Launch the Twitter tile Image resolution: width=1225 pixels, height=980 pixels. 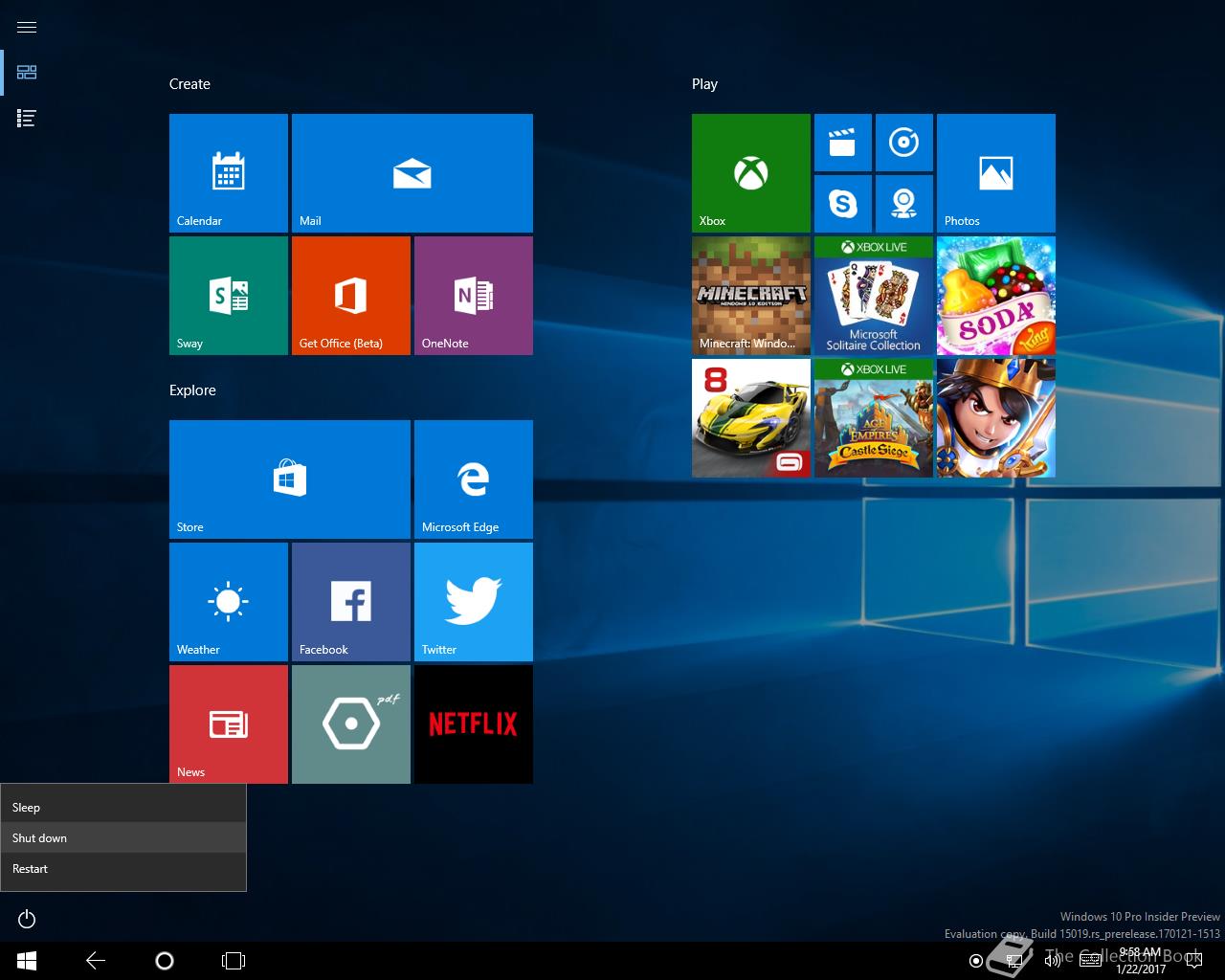click(x=474, y=602)
